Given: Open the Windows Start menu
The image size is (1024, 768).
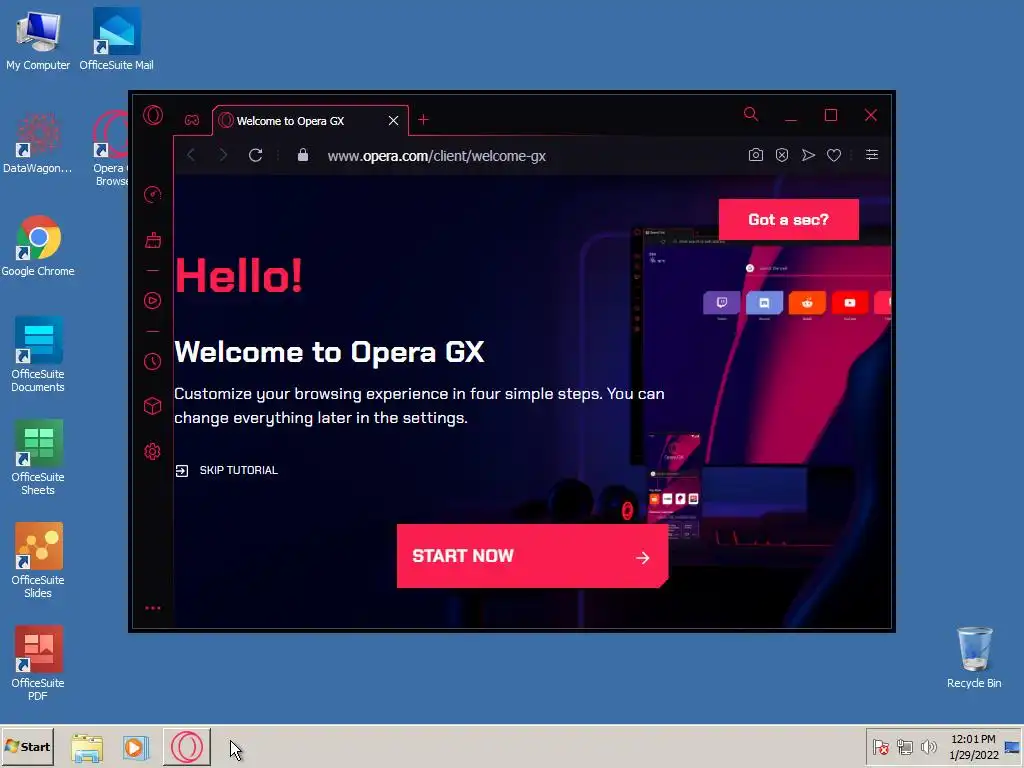Looking at the screenshot, I should coord(27,746).
